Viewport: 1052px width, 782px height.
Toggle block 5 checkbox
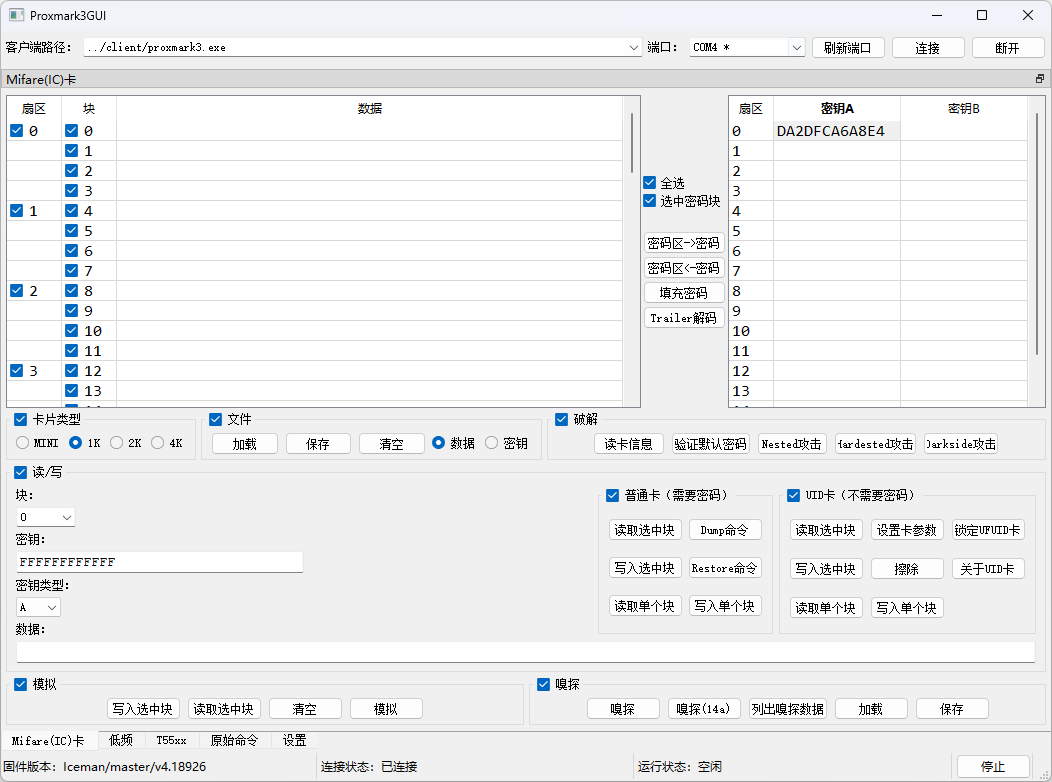tap(71, 231)
